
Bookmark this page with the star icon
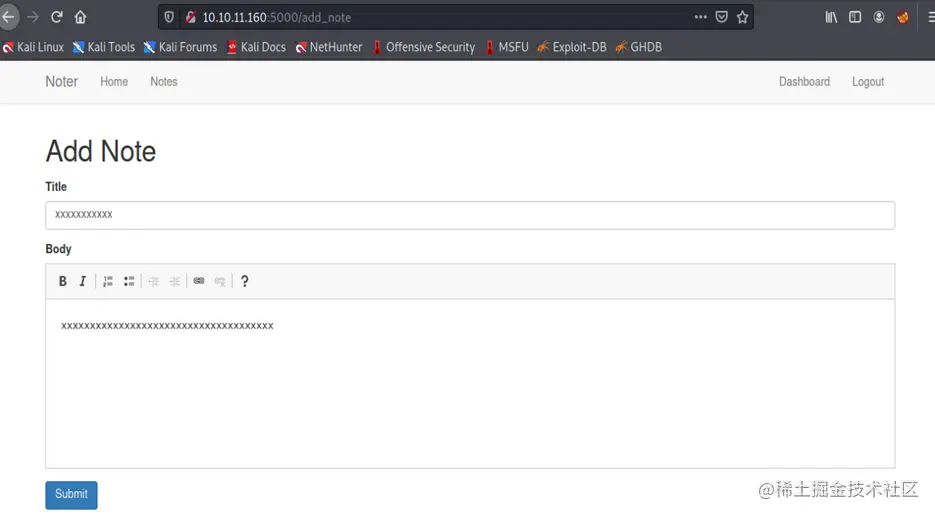(x=742, y=17)
